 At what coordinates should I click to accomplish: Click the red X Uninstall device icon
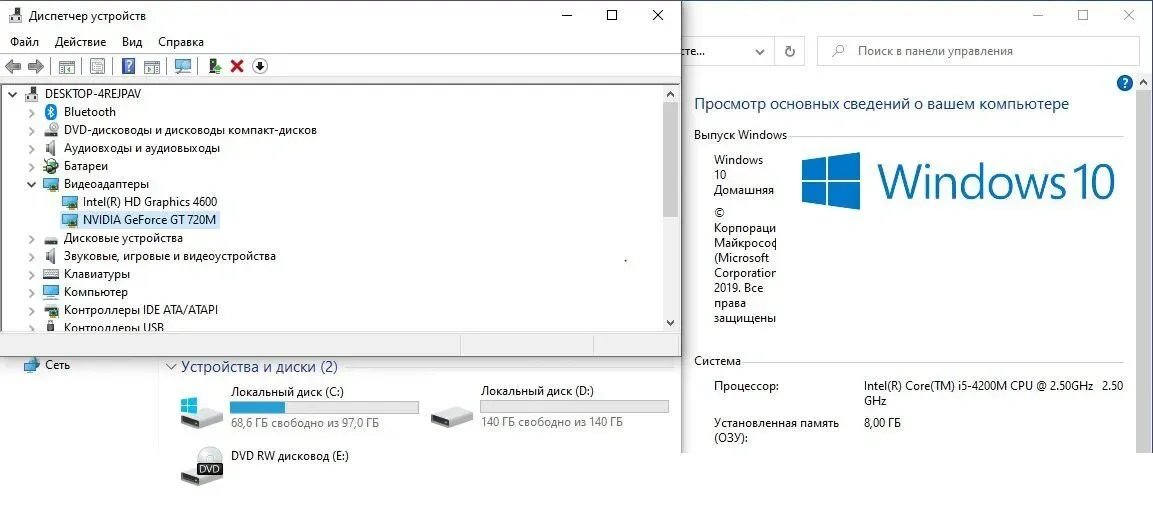pos(237,66)
